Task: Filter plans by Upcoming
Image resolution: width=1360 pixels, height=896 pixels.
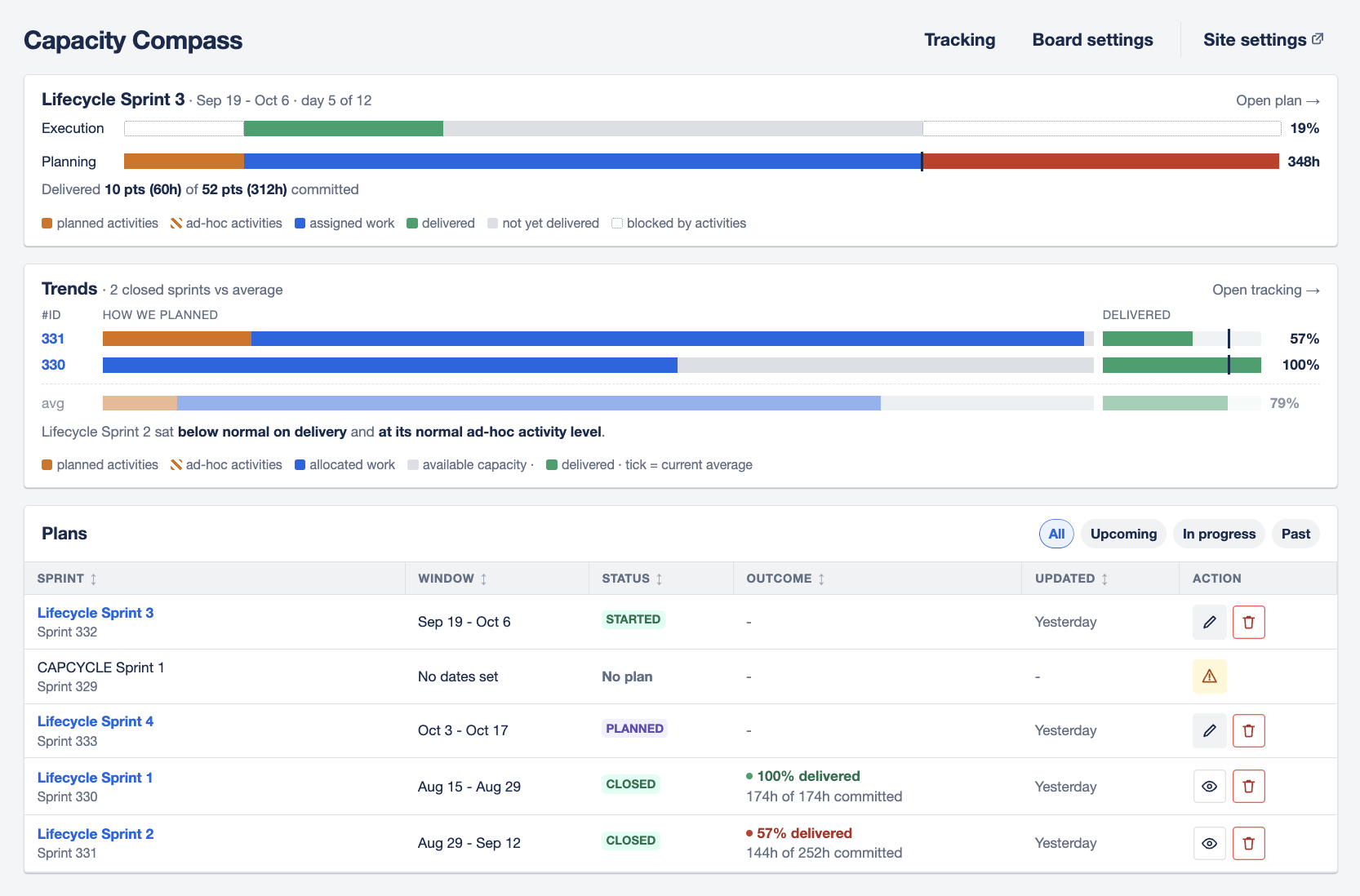Action: click(1123, 534)
